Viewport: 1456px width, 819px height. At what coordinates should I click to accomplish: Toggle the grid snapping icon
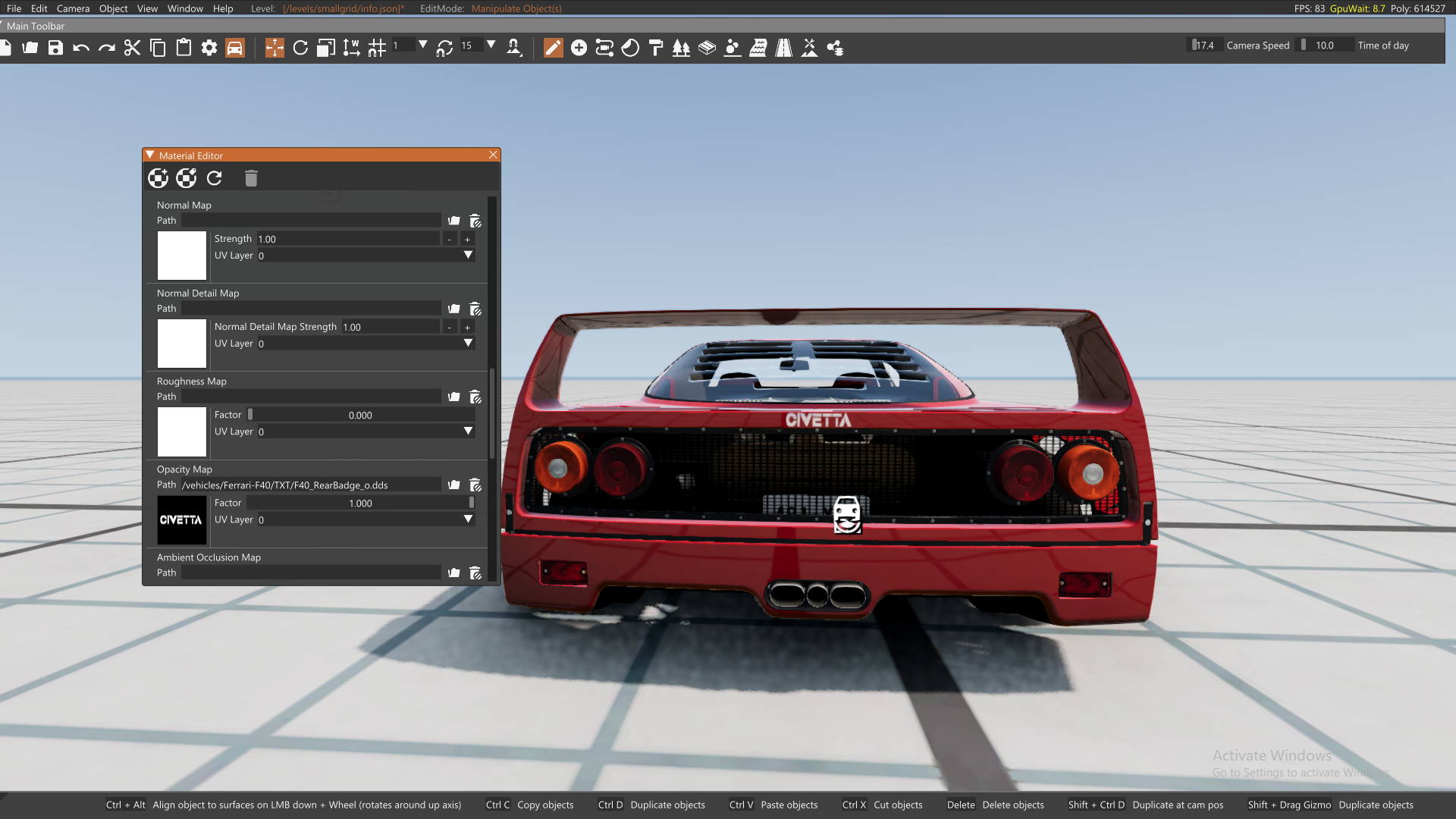click(377, 48)
